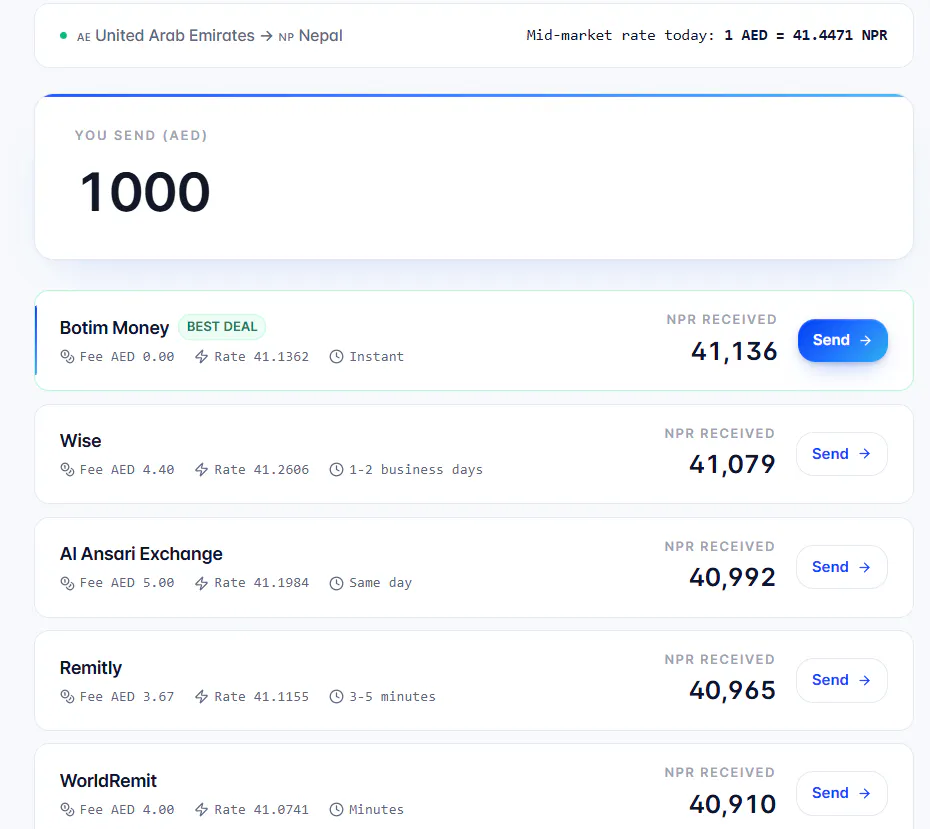Click the green status dot by United Arab Emirates

[x=63, y=36]
